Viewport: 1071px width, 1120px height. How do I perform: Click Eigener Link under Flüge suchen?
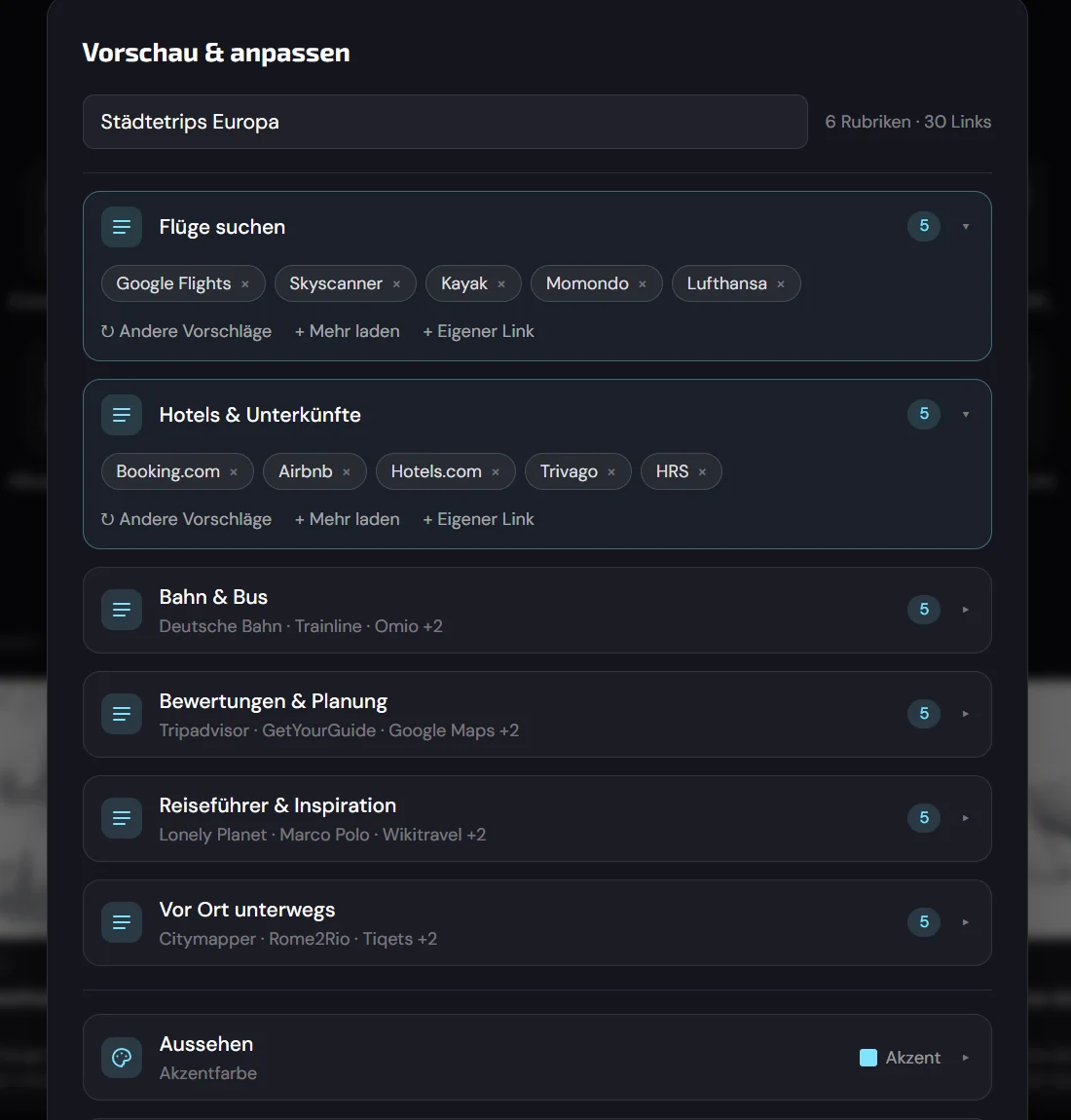(478, 331)
